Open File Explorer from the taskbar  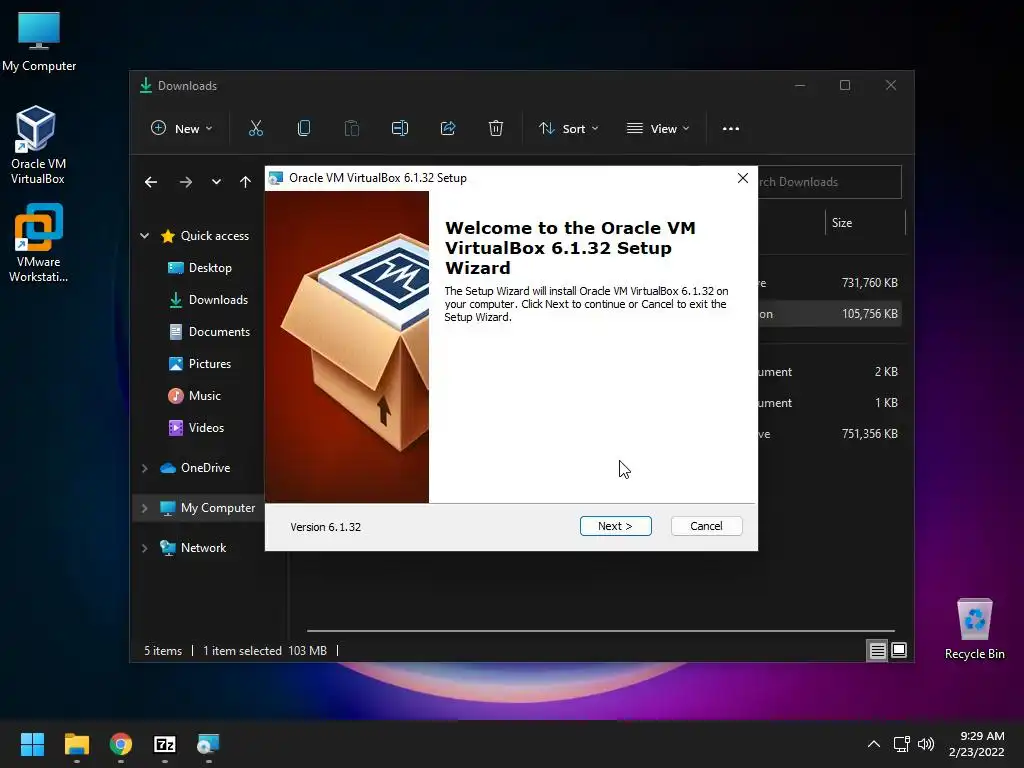coord(76,744)
